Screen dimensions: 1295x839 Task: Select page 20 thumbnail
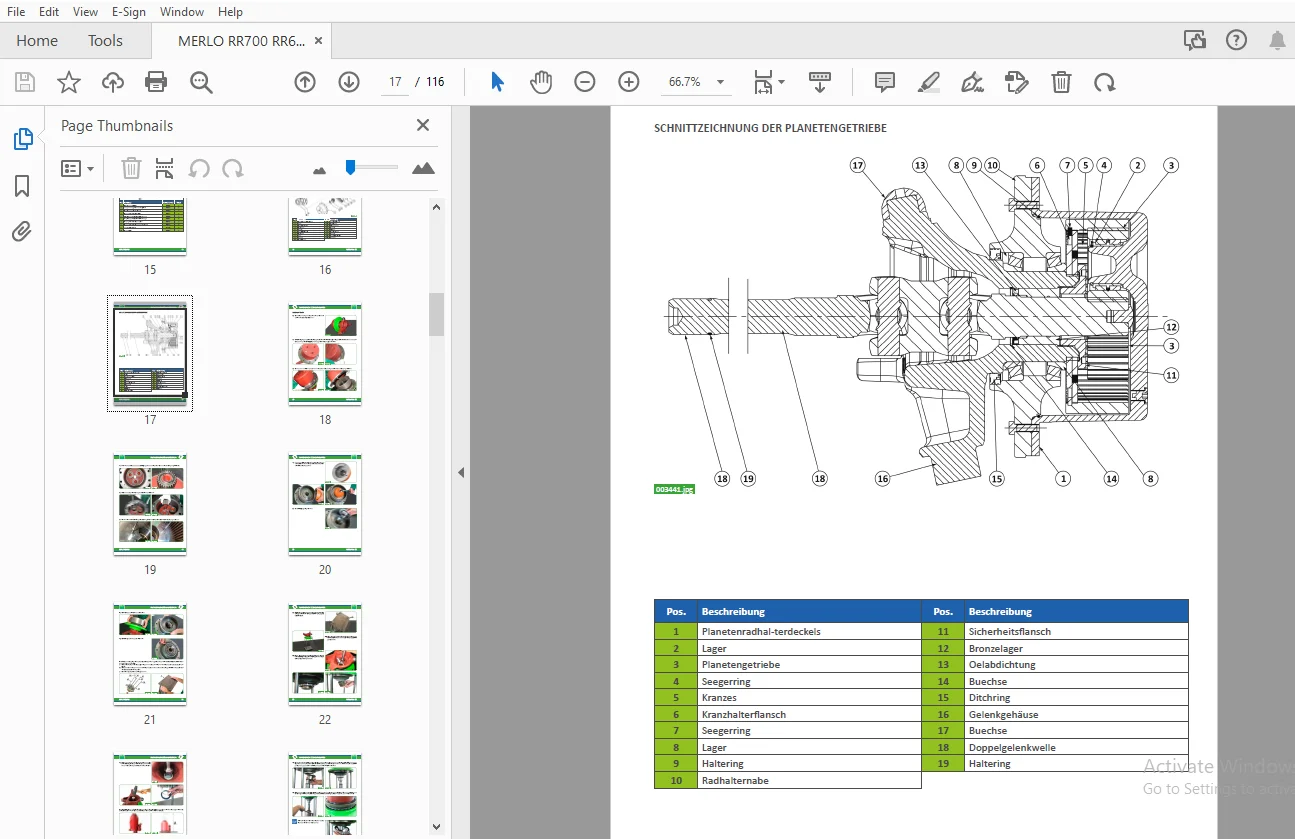[x=325, y=504]
